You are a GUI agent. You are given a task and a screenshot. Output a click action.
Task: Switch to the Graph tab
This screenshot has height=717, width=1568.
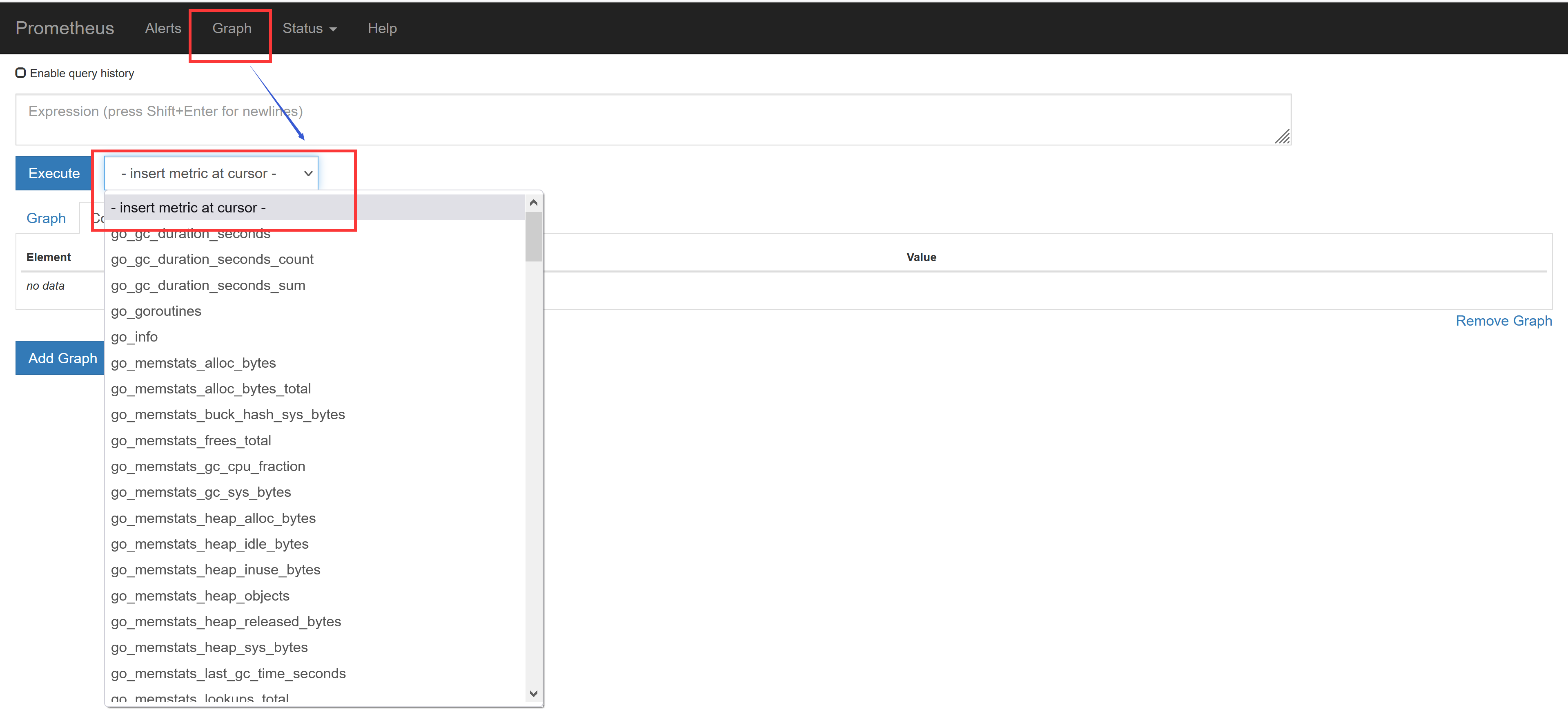[x=46, y=219]
